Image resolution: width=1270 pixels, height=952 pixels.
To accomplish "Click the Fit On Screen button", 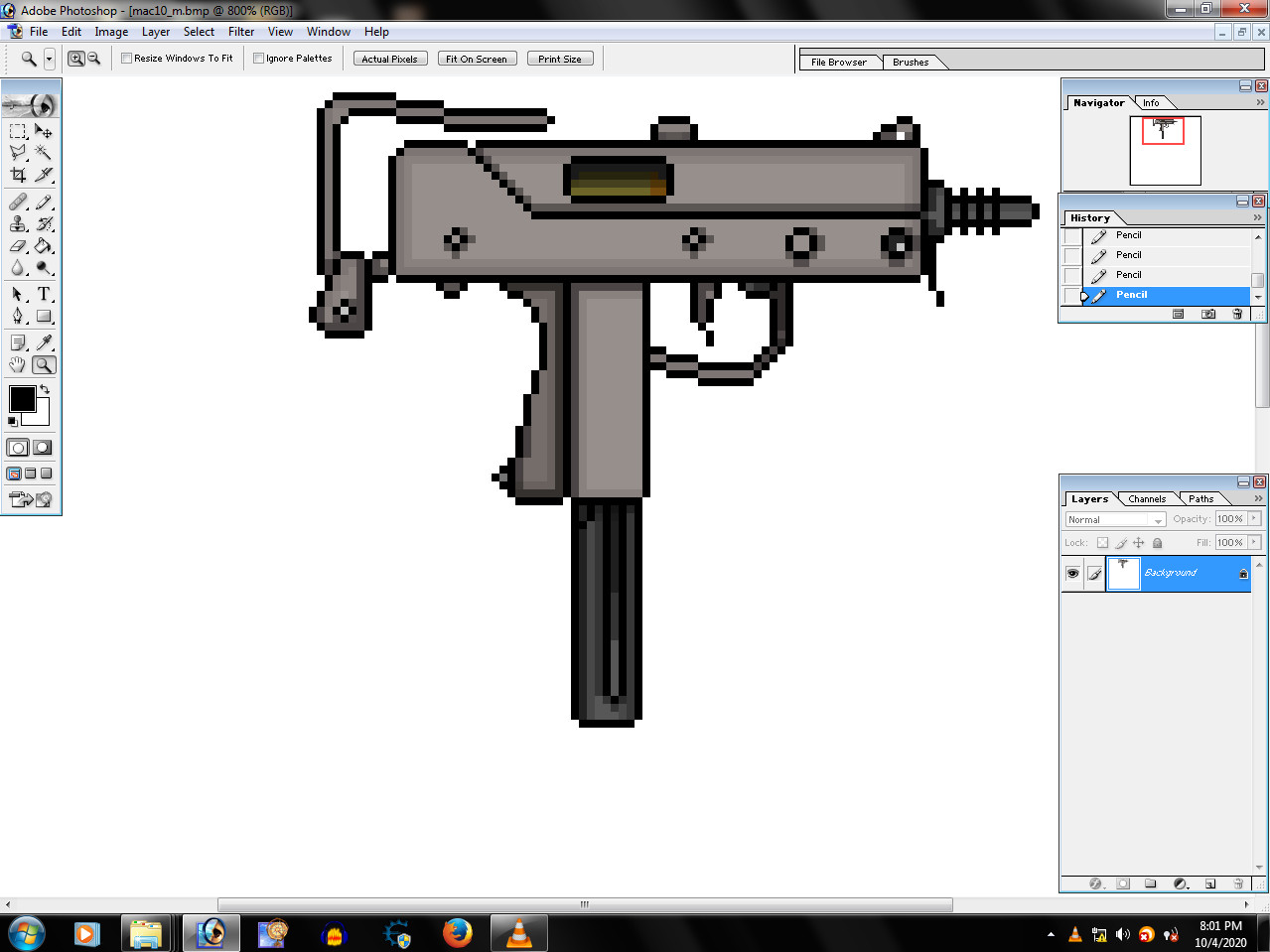I will point(477,59).
